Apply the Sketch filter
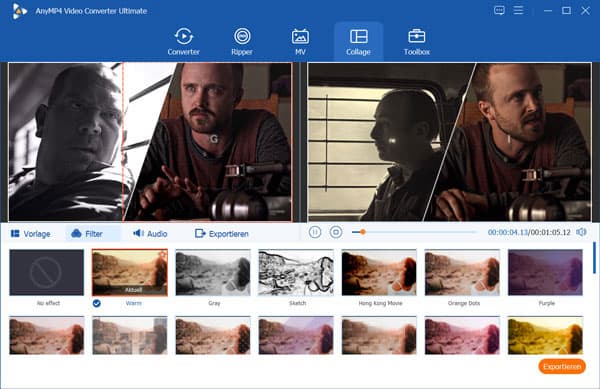The width and height of the screenshot is (600, 389). pos(296,272)
